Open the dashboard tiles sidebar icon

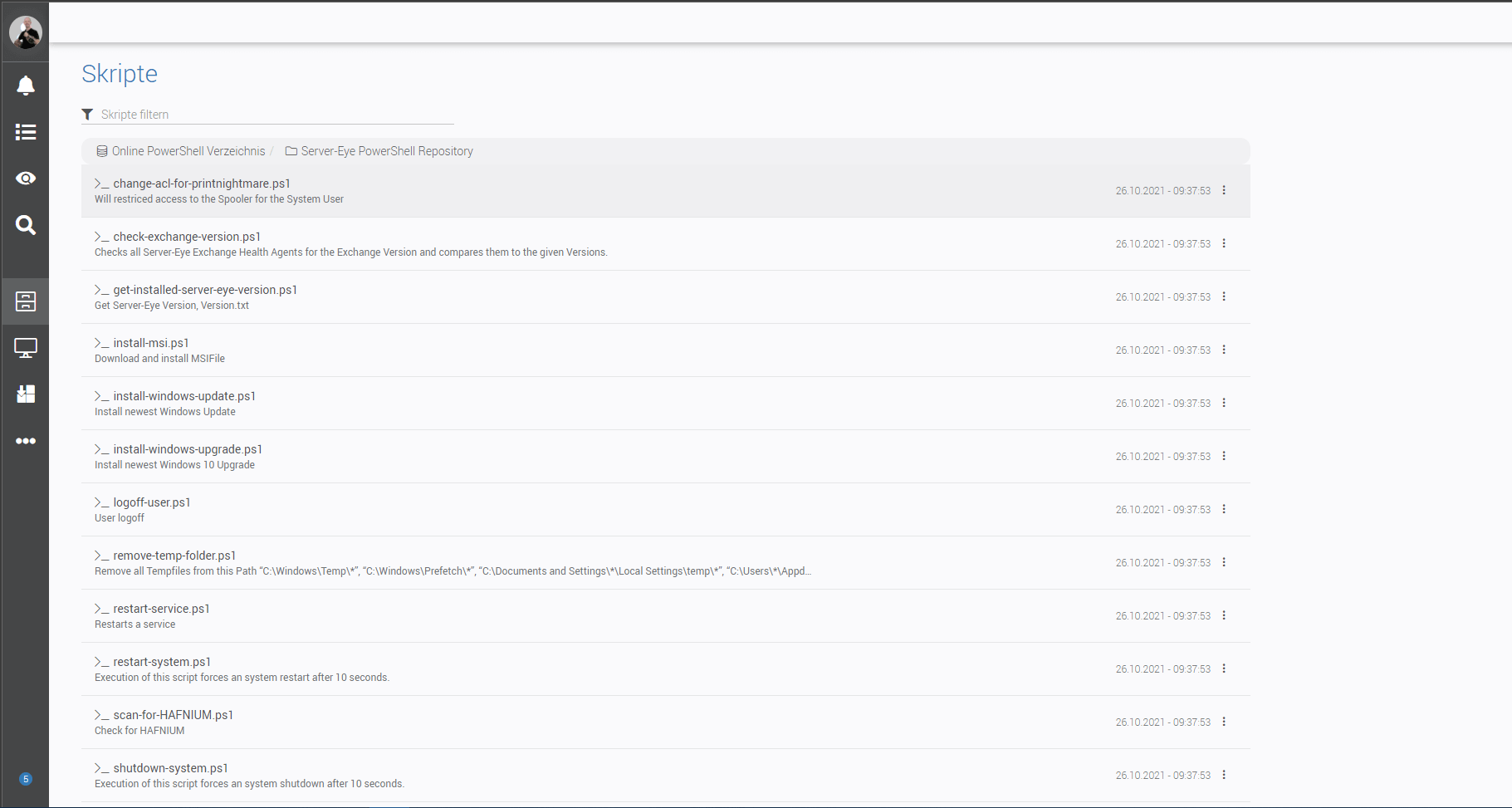(26, 394)
